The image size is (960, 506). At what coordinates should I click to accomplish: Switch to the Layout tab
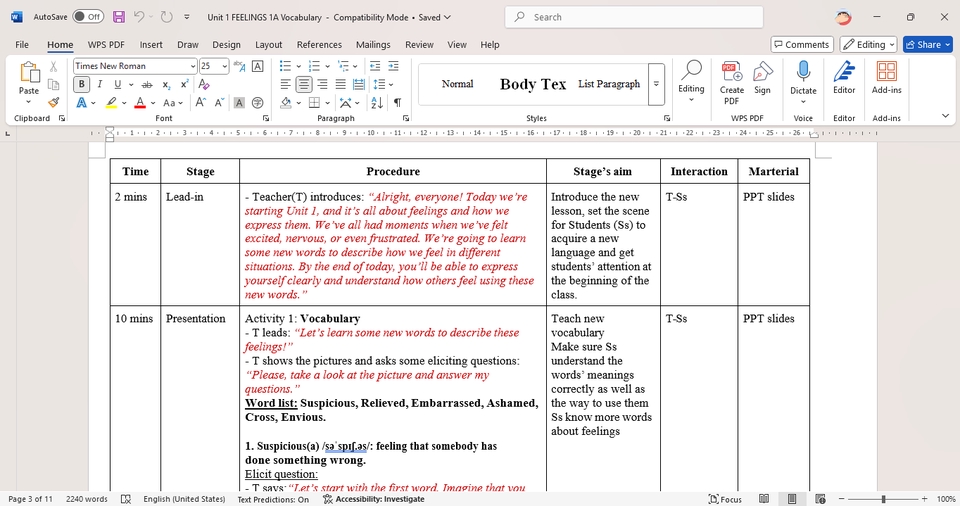click(x=268, y=45)
